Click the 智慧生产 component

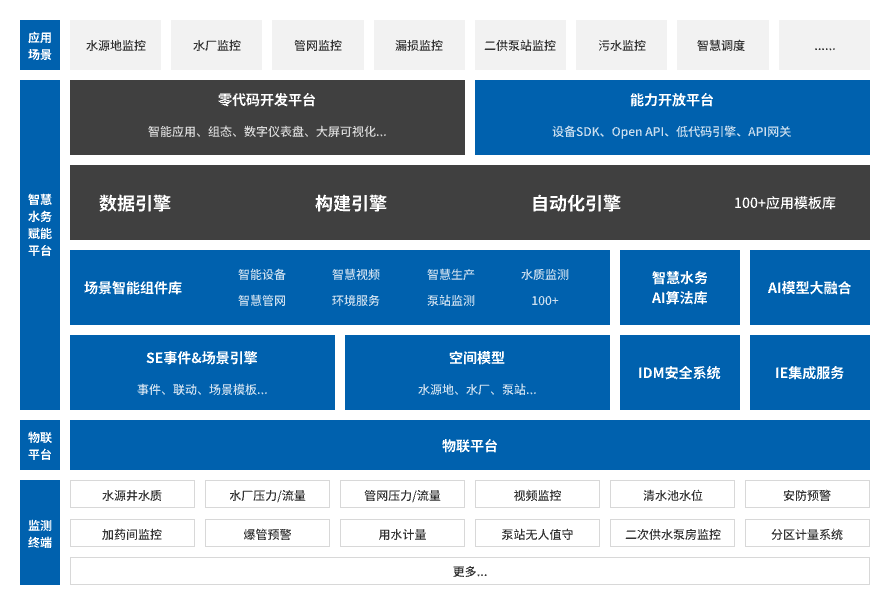[451, 275]
